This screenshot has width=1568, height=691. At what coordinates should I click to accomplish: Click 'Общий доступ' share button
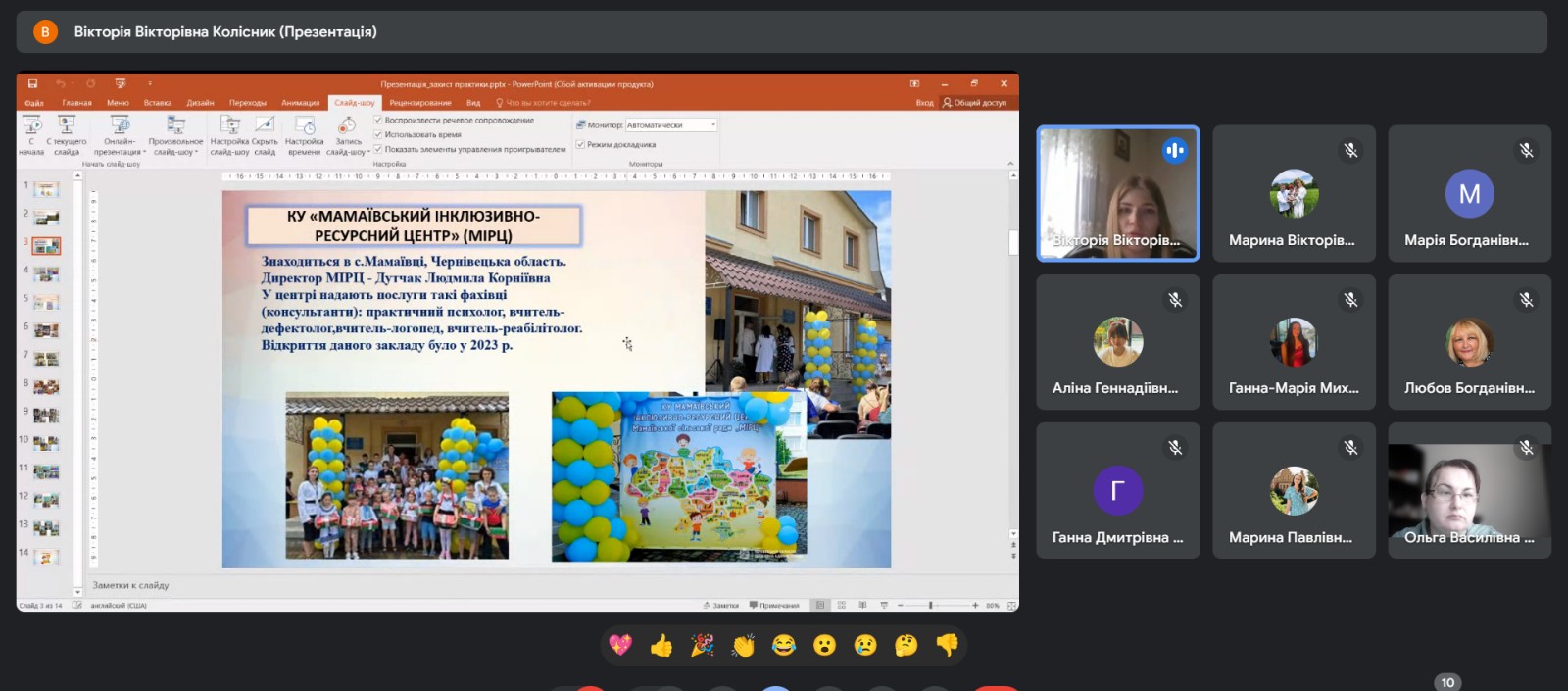coord(975,103)
